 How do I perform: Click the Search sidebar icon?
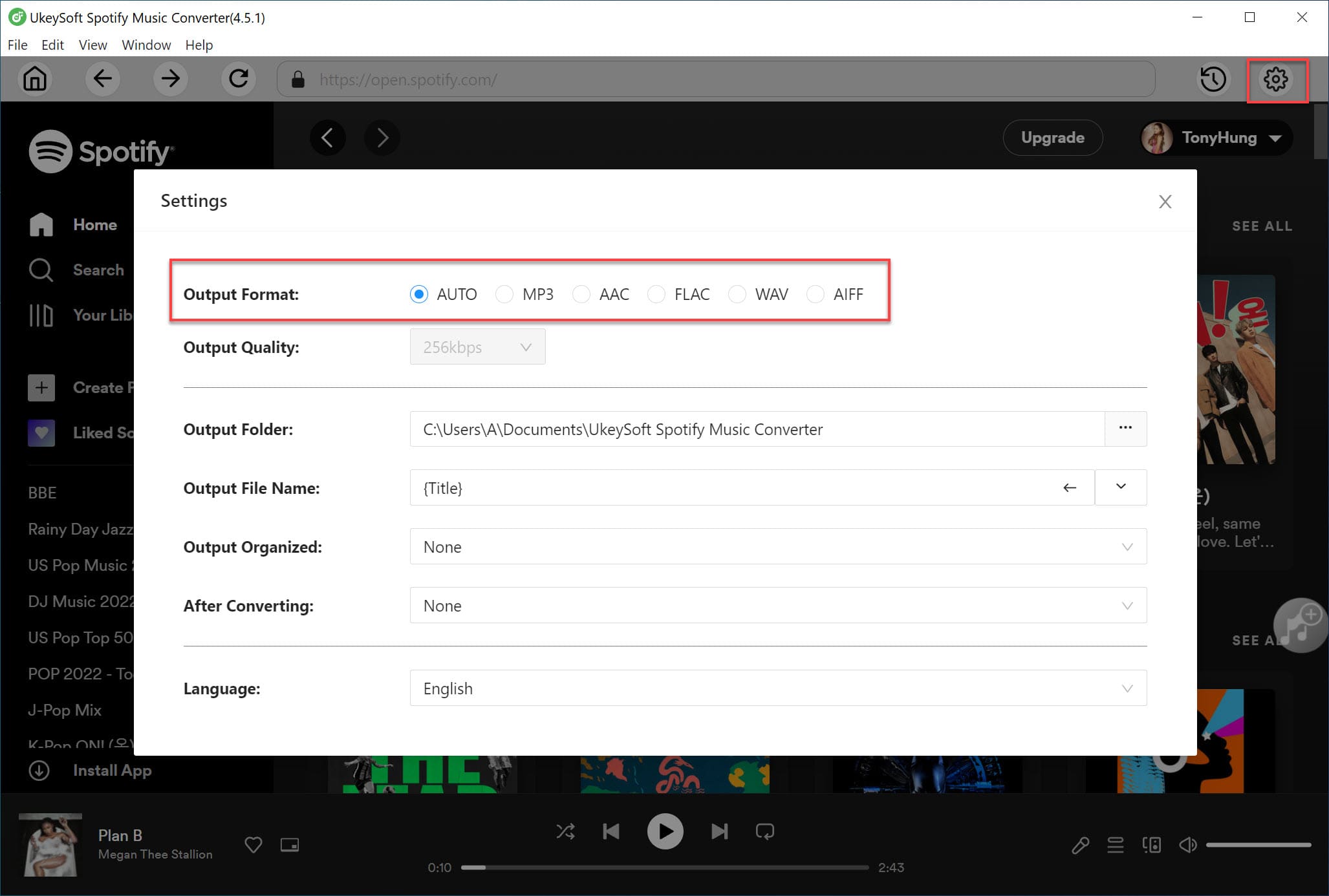pos(41,270)
